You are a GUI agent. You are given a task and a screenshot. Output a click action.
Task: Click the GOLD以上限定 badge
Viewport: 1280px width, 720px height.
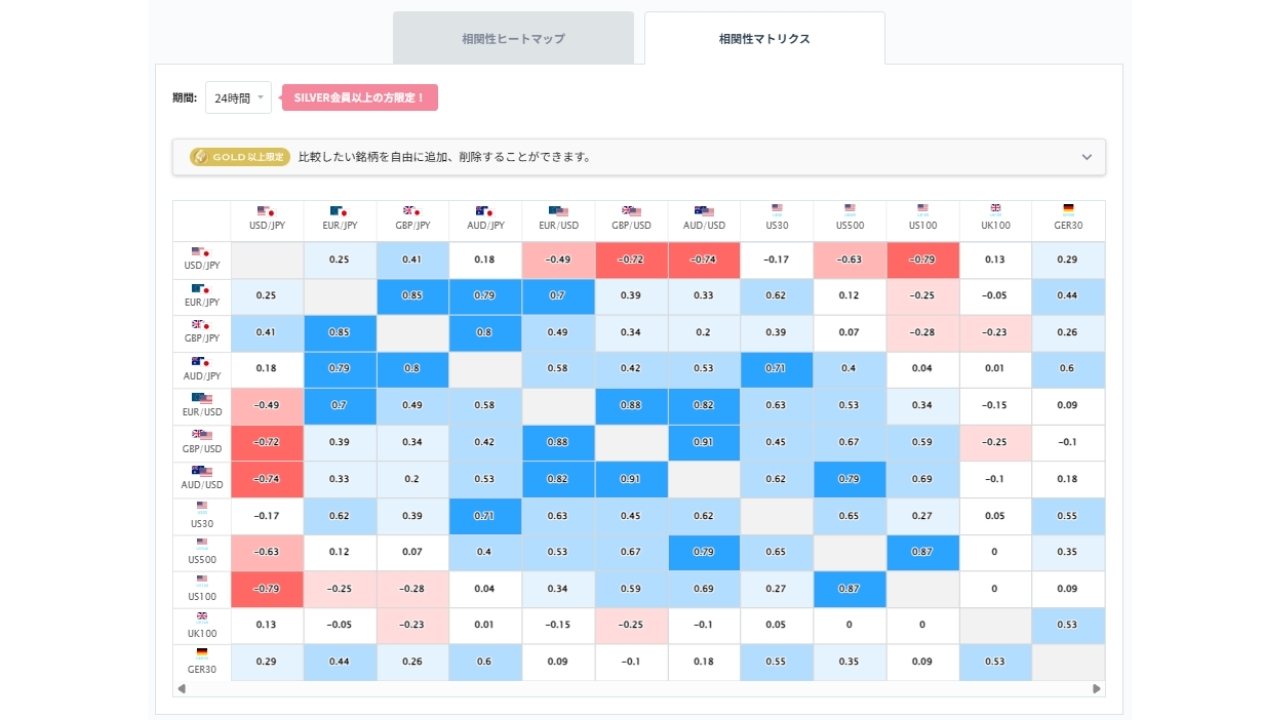coord(241,157)
